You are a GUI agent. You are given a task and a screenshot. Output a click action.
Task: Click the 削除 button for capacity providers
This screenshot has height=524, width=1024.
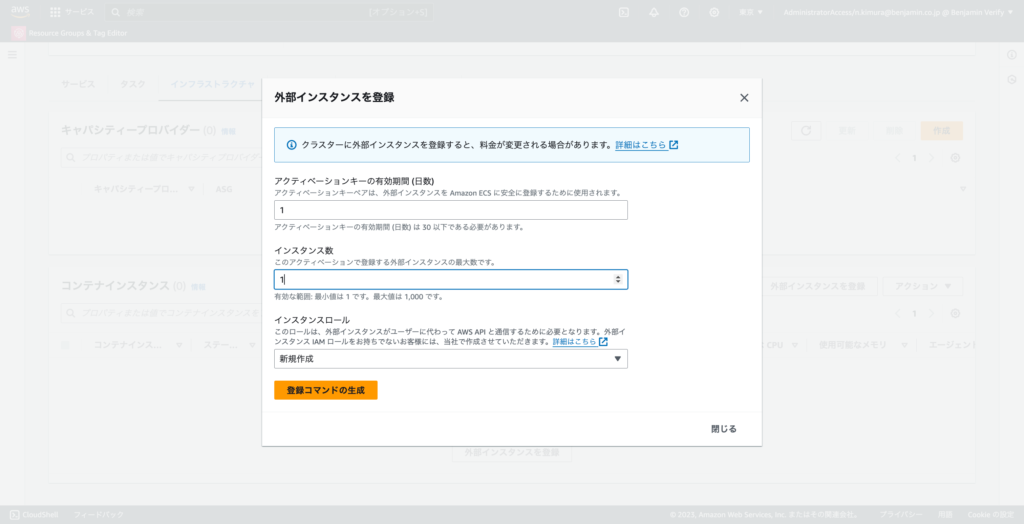893,131
